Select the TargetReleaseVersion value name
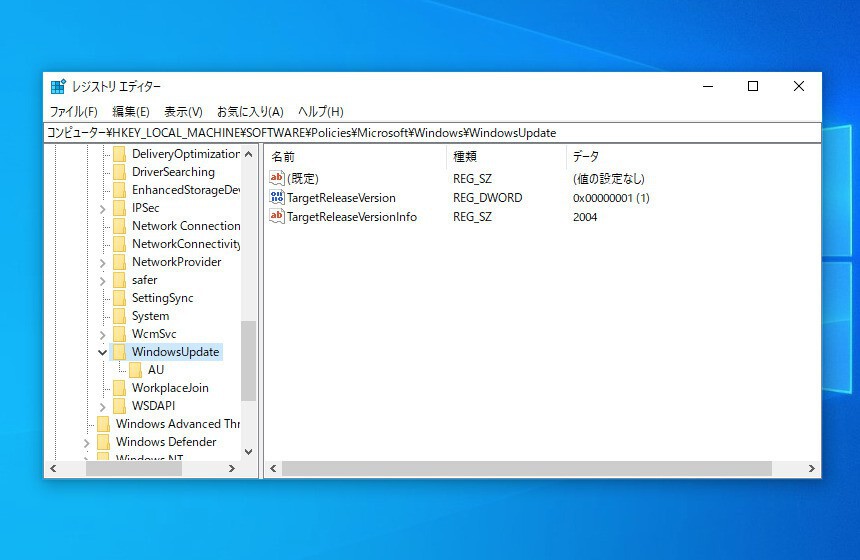Screen dimensions: 860x560 click(x=341, y=198)
